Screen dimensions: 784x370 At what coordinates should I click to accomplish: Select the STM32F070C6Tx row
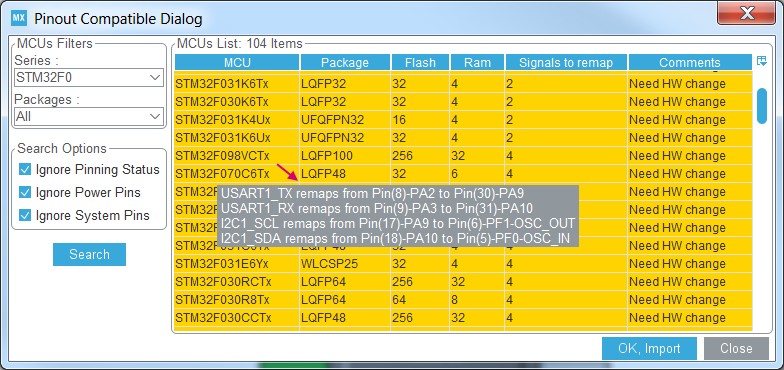(x=464, y=174)
